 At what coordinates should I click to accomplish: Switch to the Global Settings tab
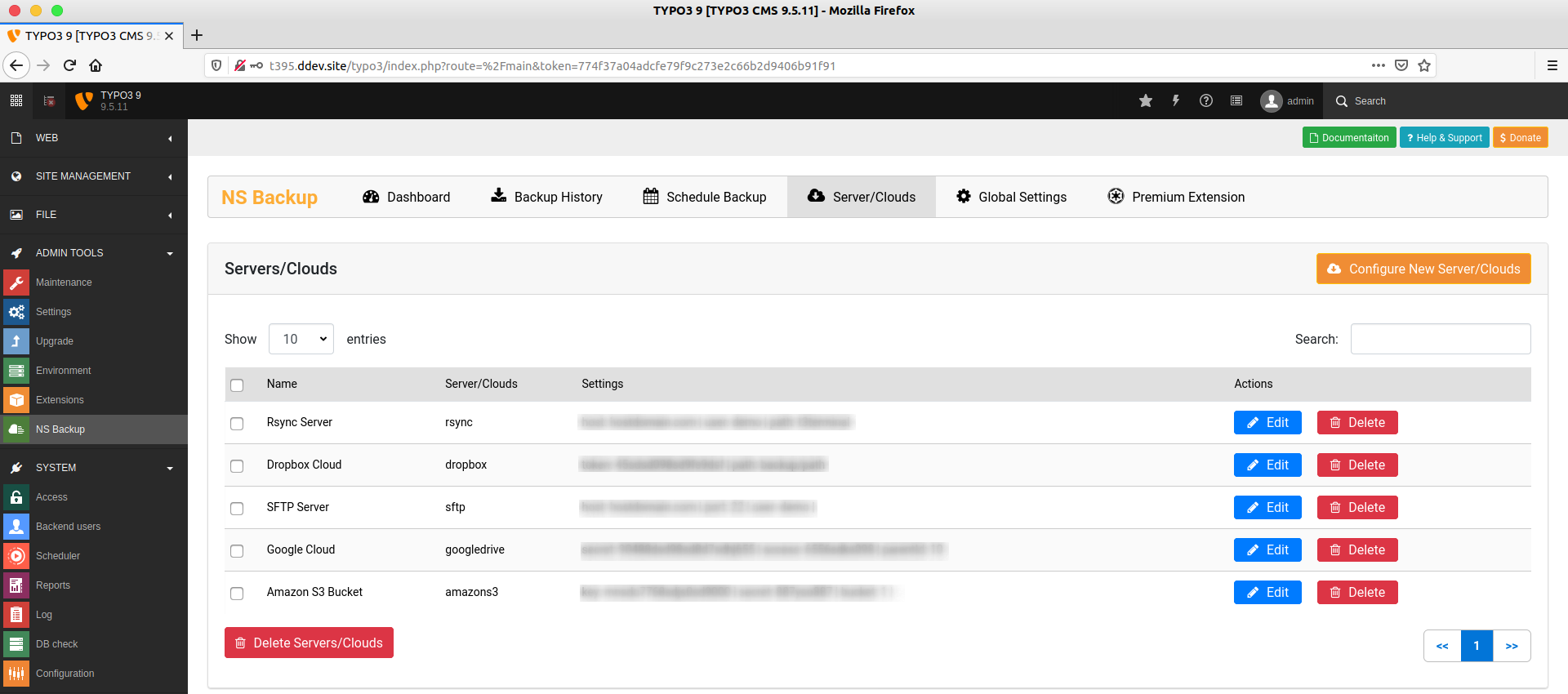[1012, 197]
